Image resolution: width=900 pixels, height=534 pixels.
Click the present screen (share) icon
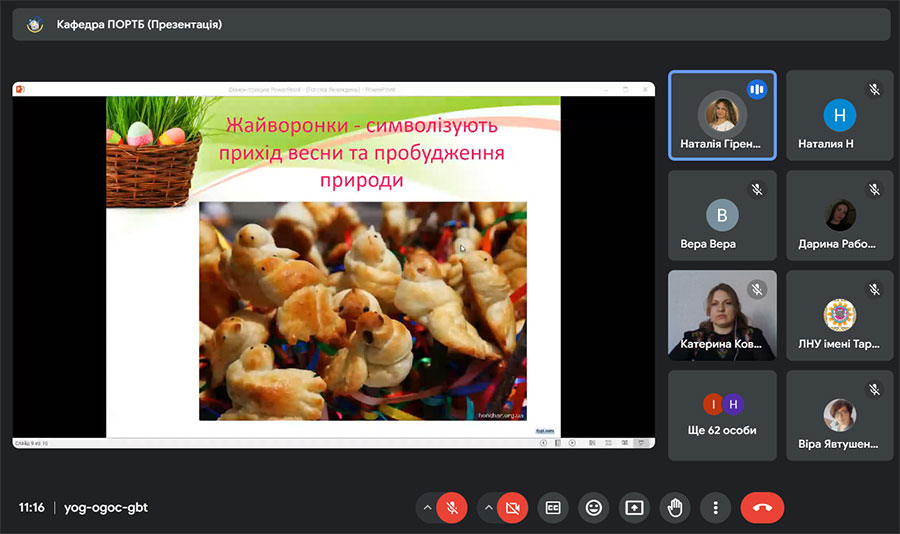[x=634, y=508]
